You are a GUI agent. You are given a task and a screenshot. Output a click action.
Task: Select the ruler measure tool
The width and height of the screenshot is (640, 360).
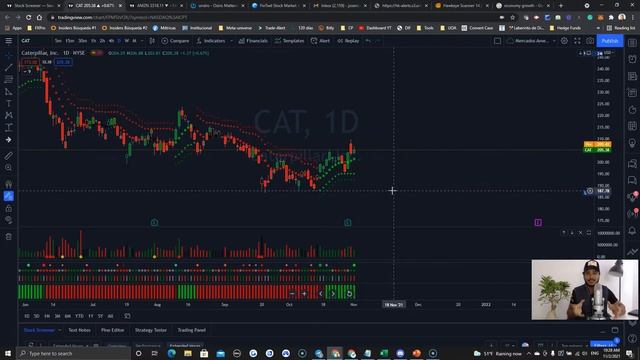pyautogui.click(x=9, y=156)
